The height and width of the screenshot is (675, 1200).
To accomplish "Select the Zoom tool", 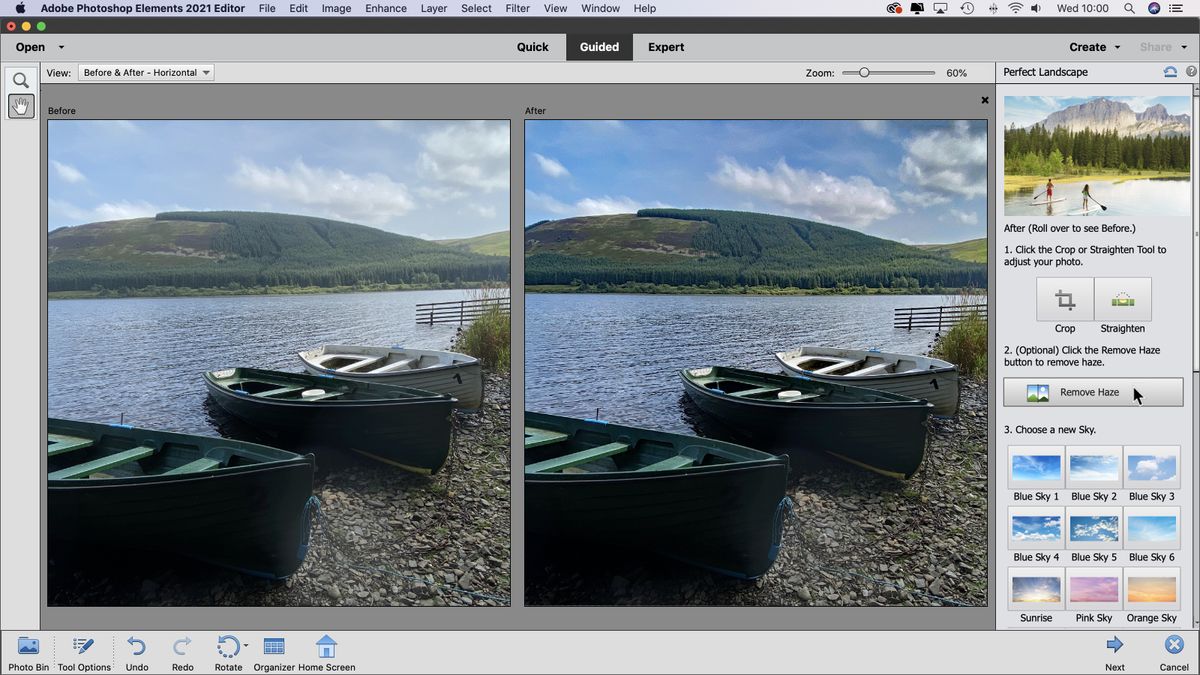I will coord(20,79).
